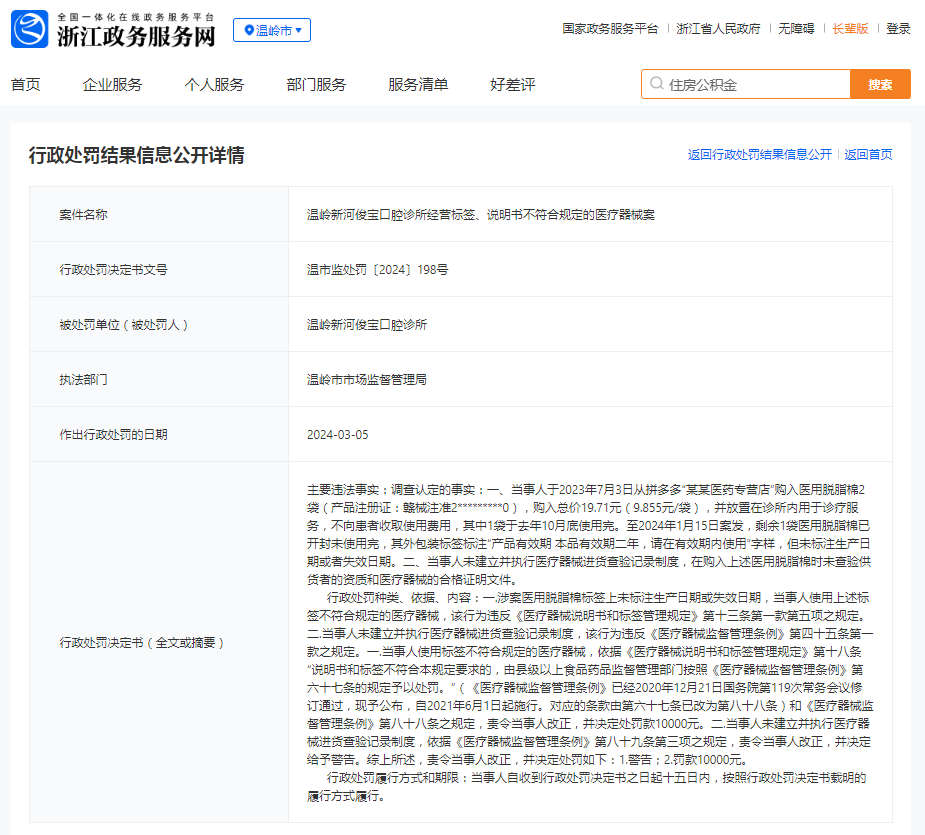This screenshot has height=835, width=925.
Task: Open 部门服务 navigation item
Action: click(316, 84)
